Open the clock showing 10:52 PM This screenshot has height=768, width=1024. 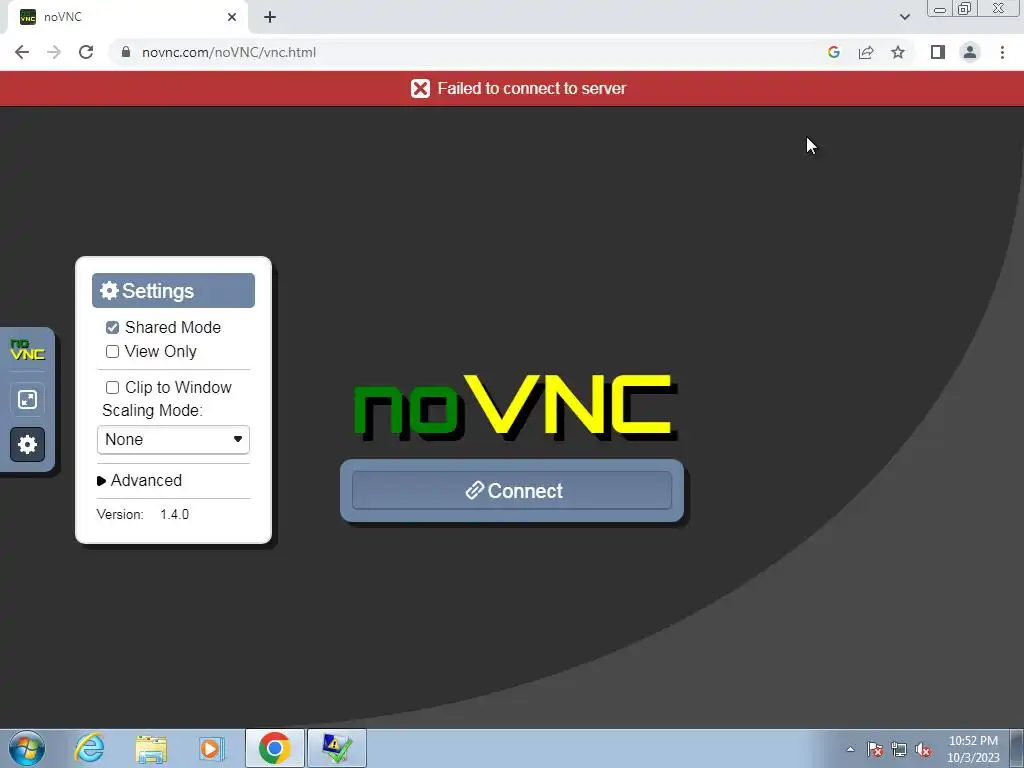point(973,749)
